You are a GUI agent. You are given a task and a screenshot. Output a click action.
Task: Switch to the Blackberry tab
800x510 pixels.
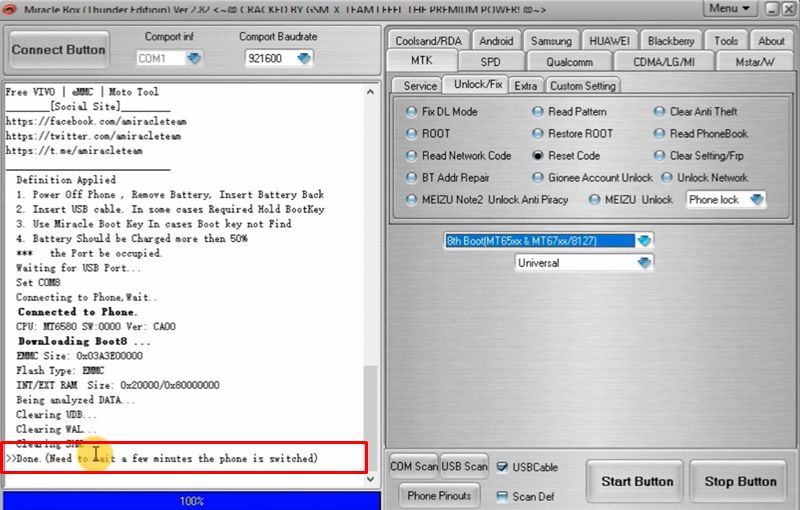tap(670, 41)
